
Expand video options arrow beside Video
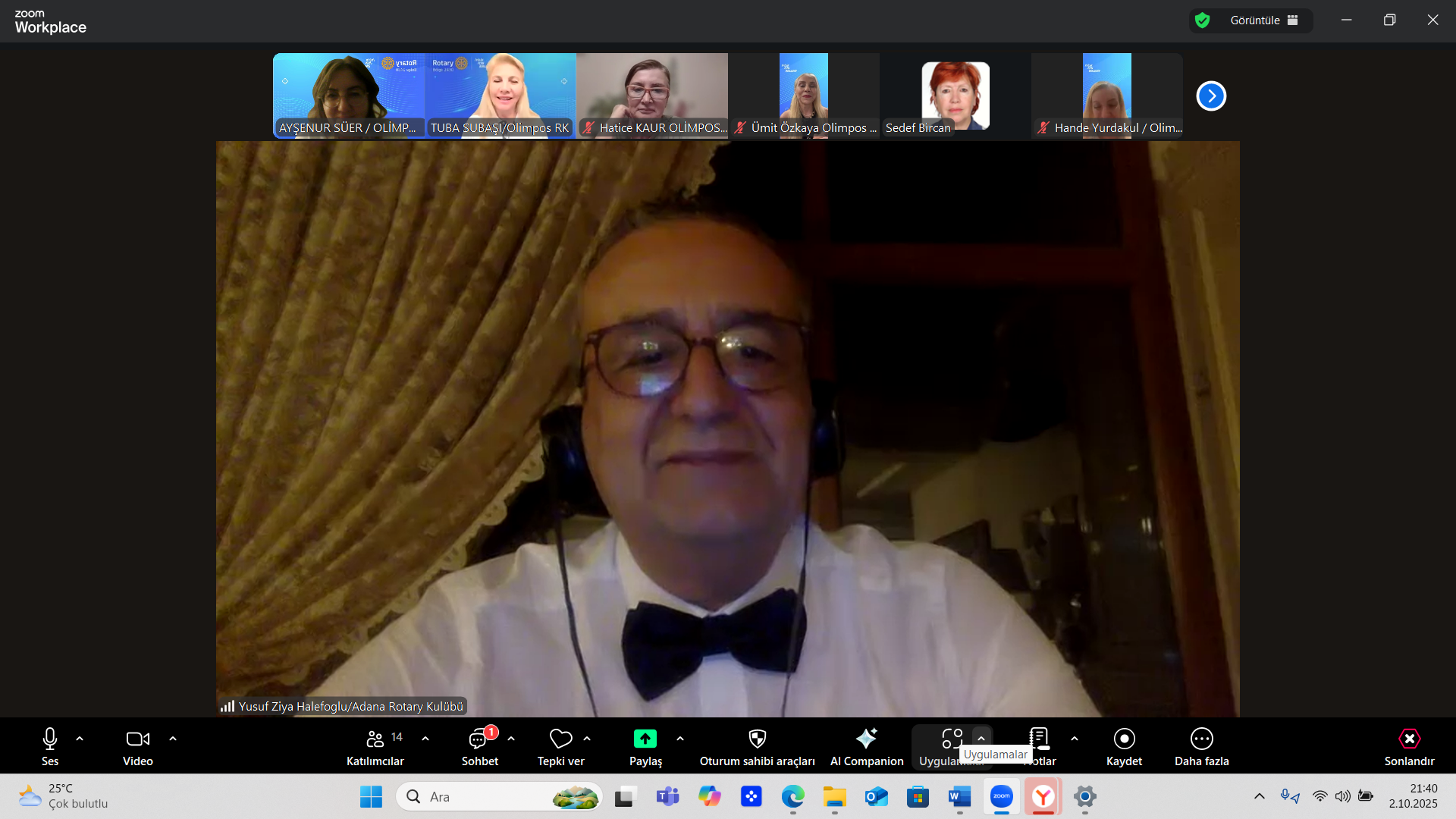(x=173, y=739)
